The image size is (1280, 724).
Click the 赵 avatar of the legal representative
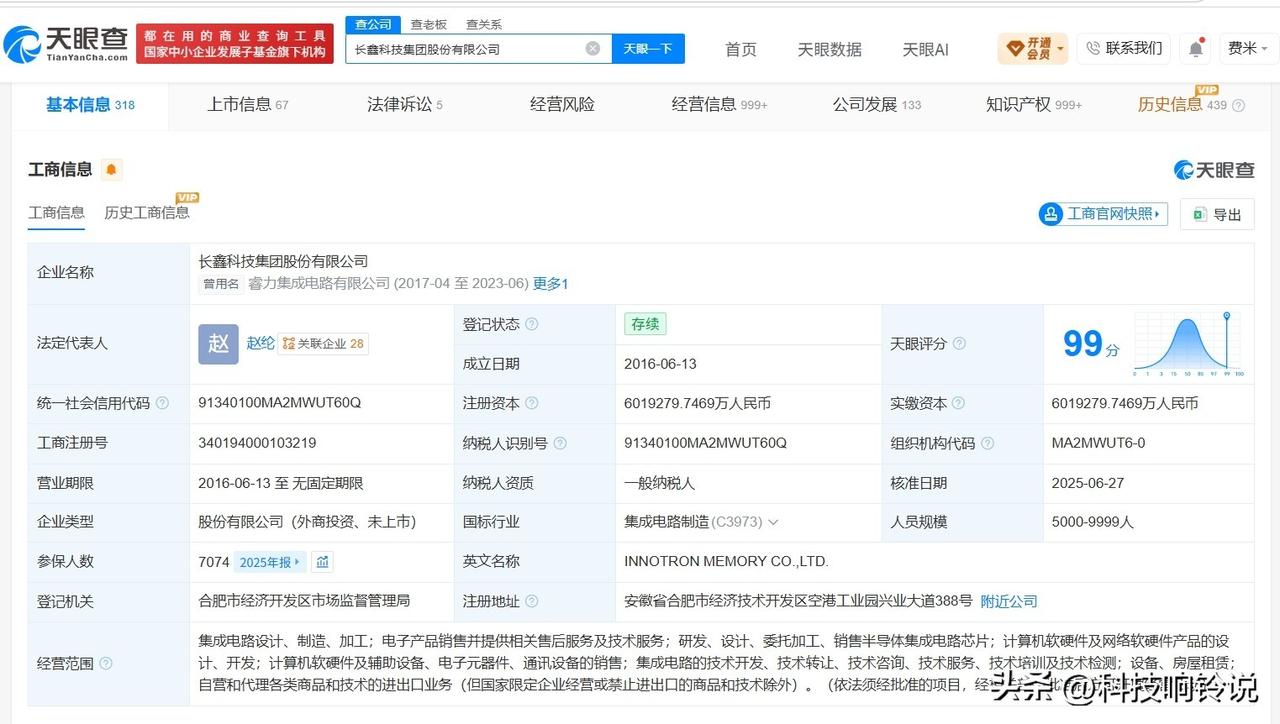218,343
